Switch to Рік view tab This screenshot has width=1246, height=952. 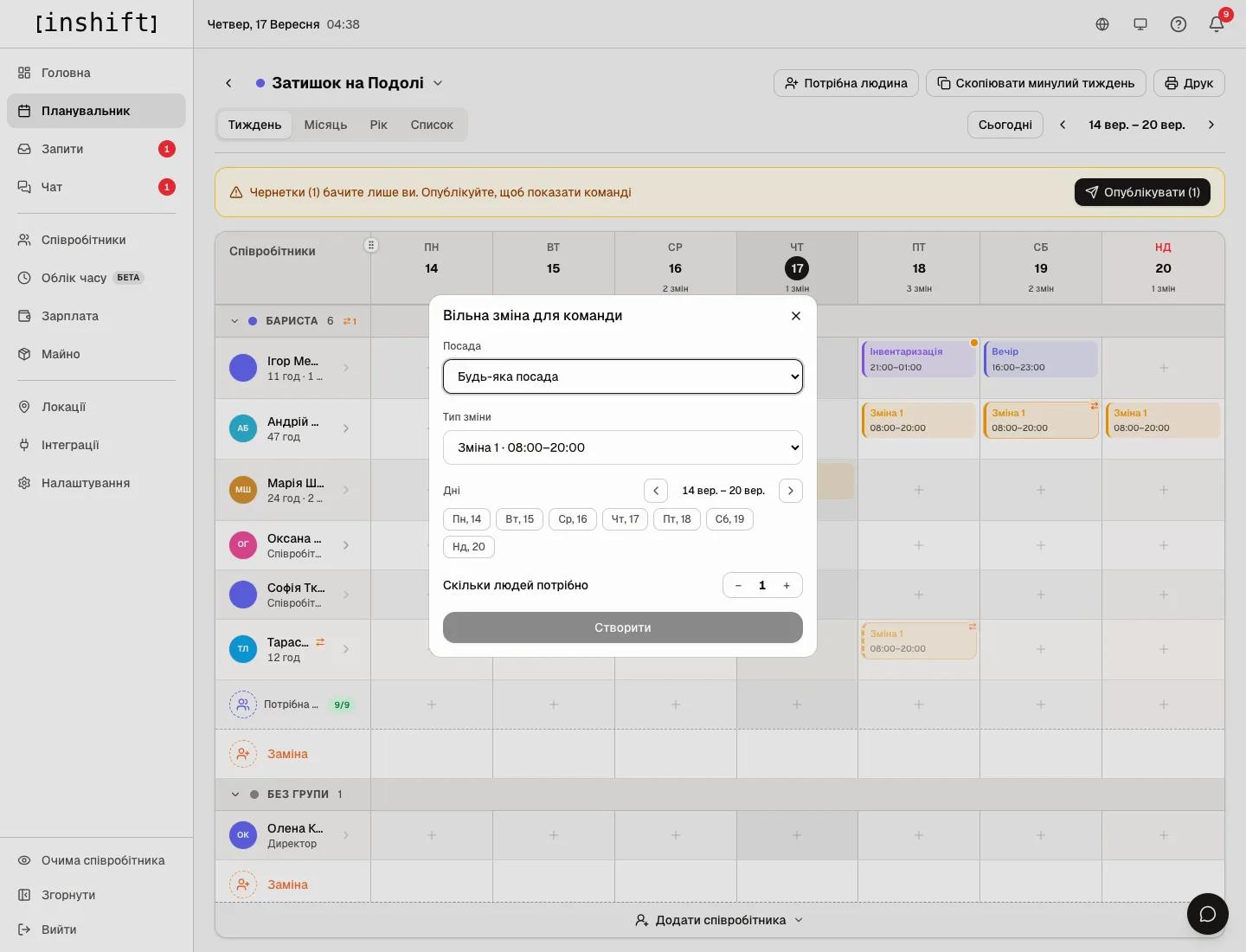point(379,125)
